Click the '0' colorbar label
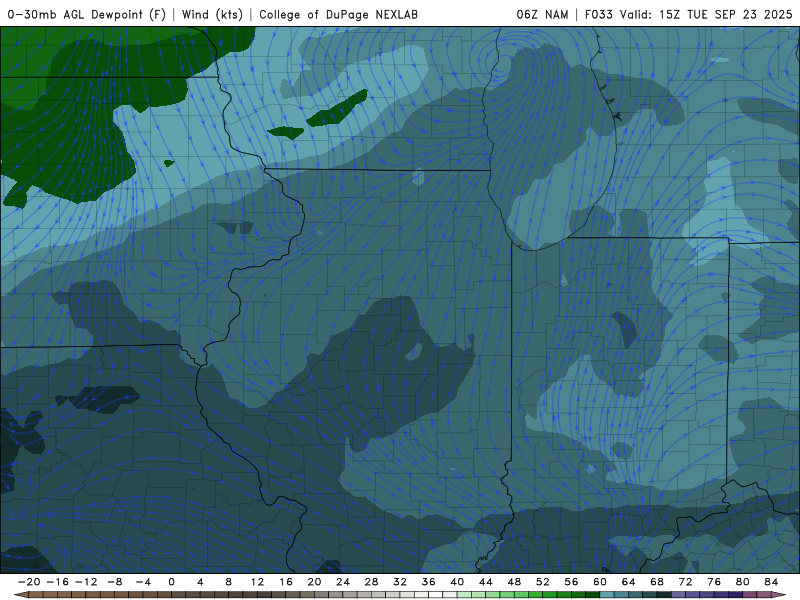The width and height of the screenshot is (800, 600). tap(171, 582)
